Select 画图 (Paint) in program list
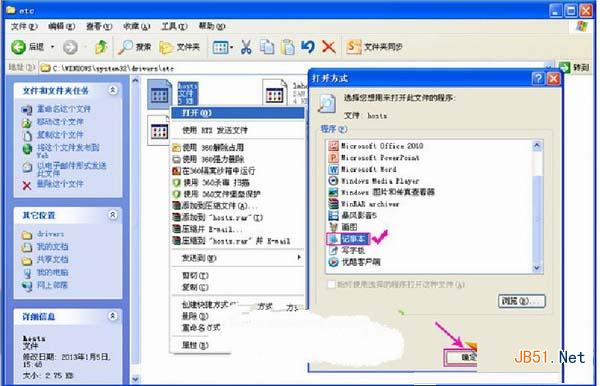 (343, 227)
